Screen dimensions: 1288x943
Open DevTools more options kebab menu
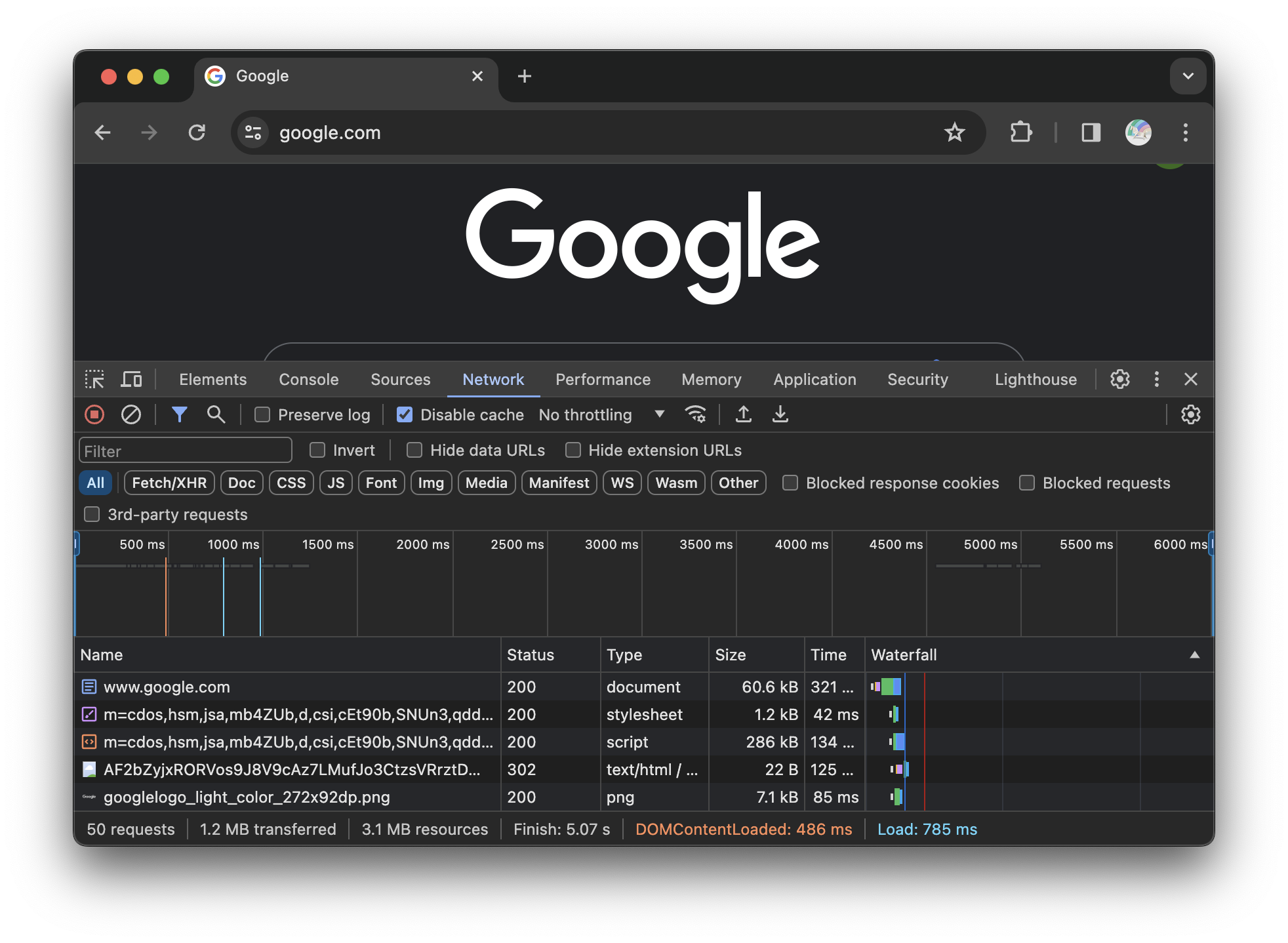[1157, 379]
